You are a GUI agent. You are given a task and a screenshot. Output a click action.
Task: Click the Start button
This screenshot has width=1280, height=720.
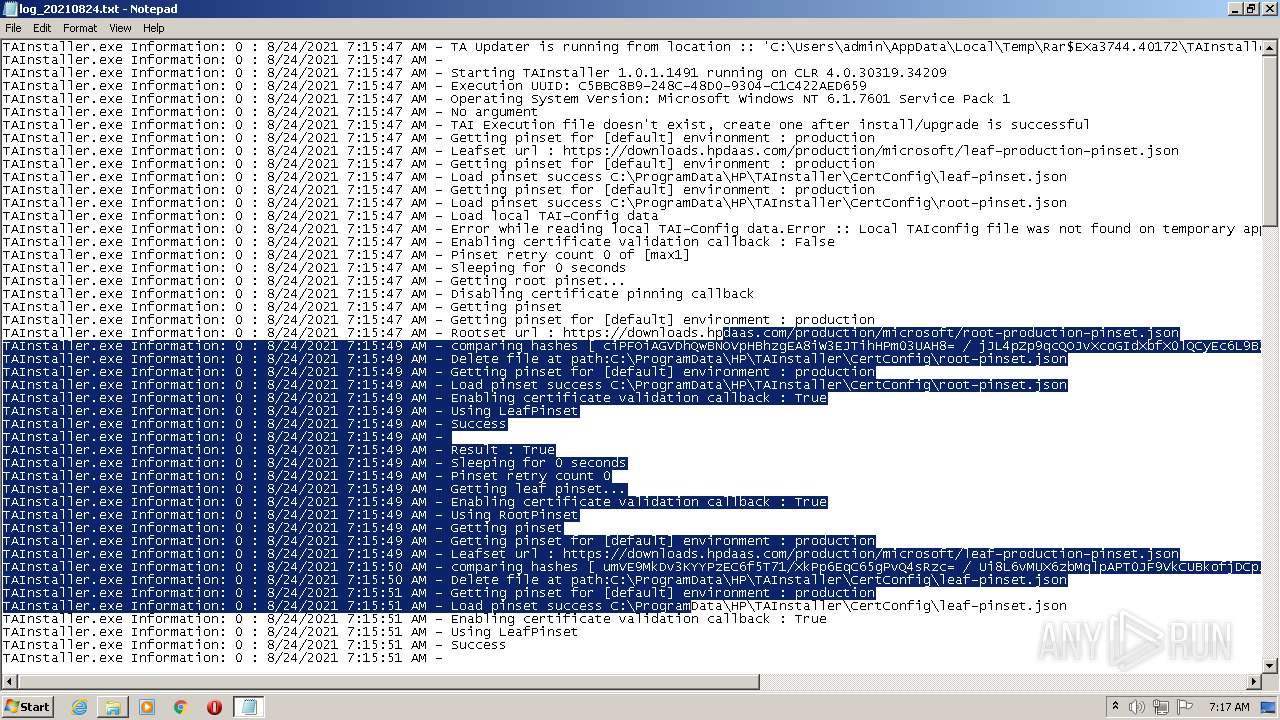[x=27, y=707]
